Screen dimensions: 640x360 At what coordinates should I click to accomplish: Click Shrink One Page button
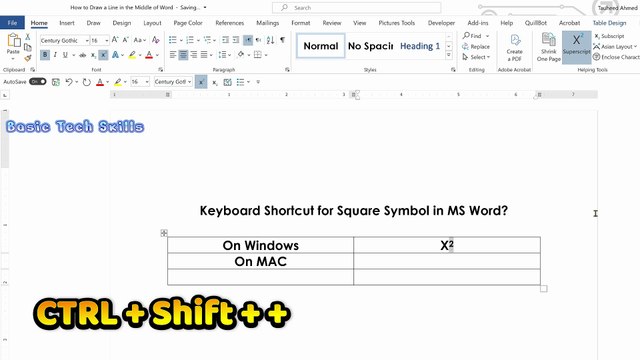click(x=549, y=47)
